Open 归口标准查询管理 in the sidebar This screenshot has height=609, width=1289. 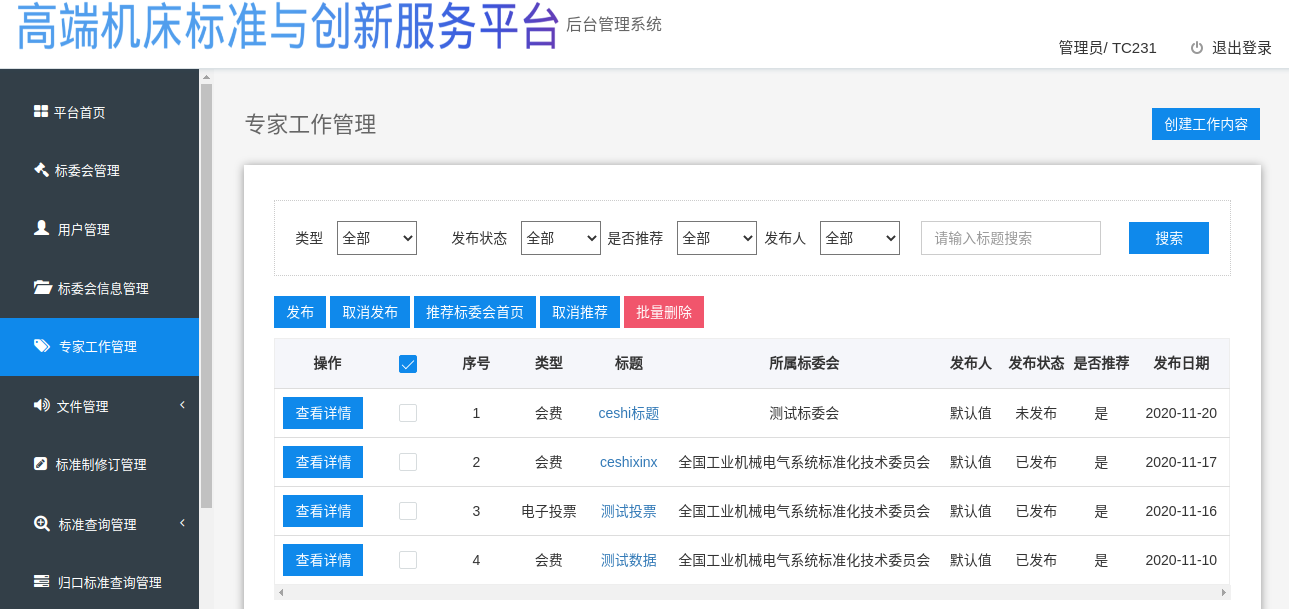pos(109,582)
